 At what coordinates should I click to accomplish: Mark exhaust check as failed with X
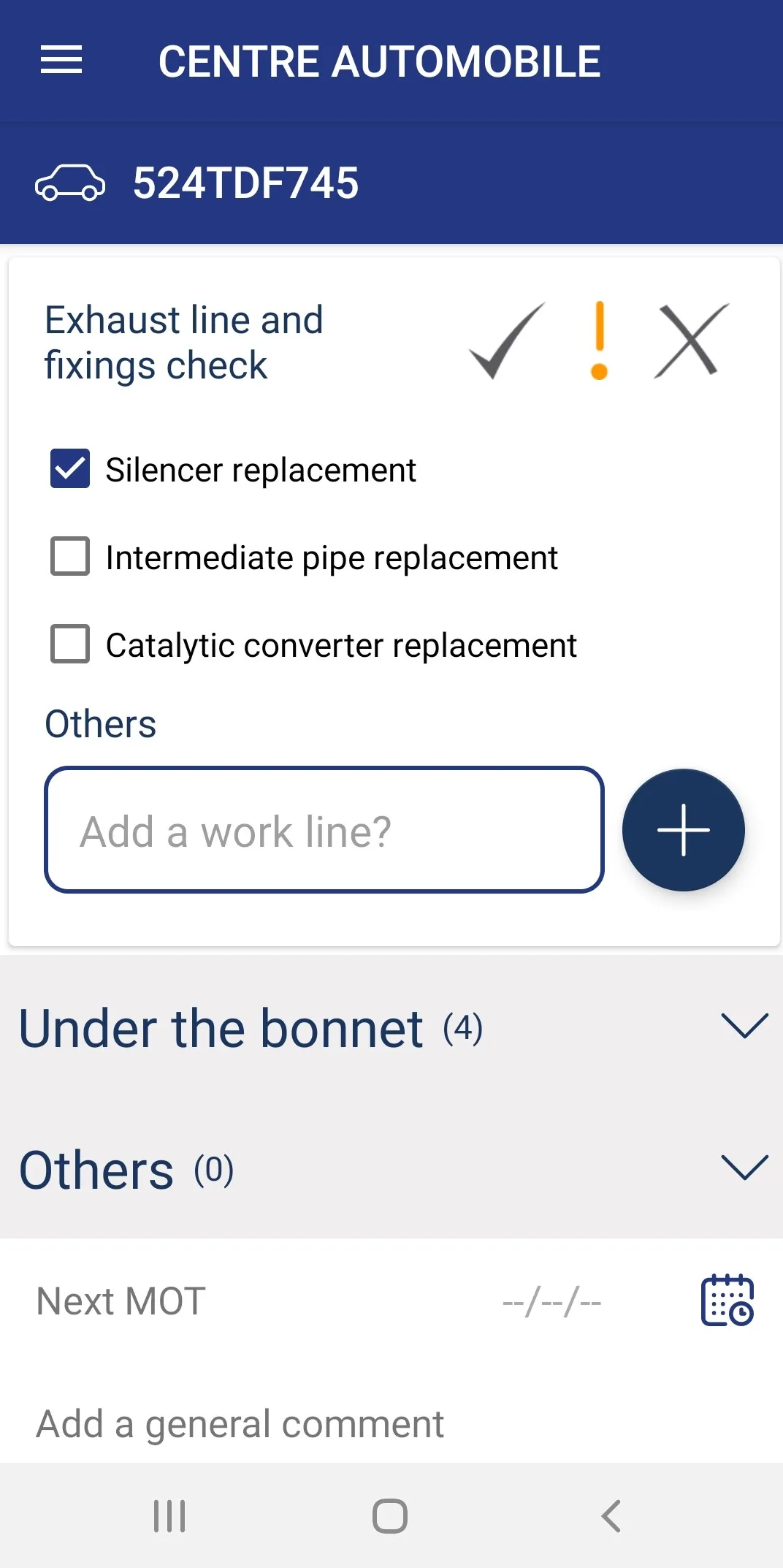click(x=691, y=340)
